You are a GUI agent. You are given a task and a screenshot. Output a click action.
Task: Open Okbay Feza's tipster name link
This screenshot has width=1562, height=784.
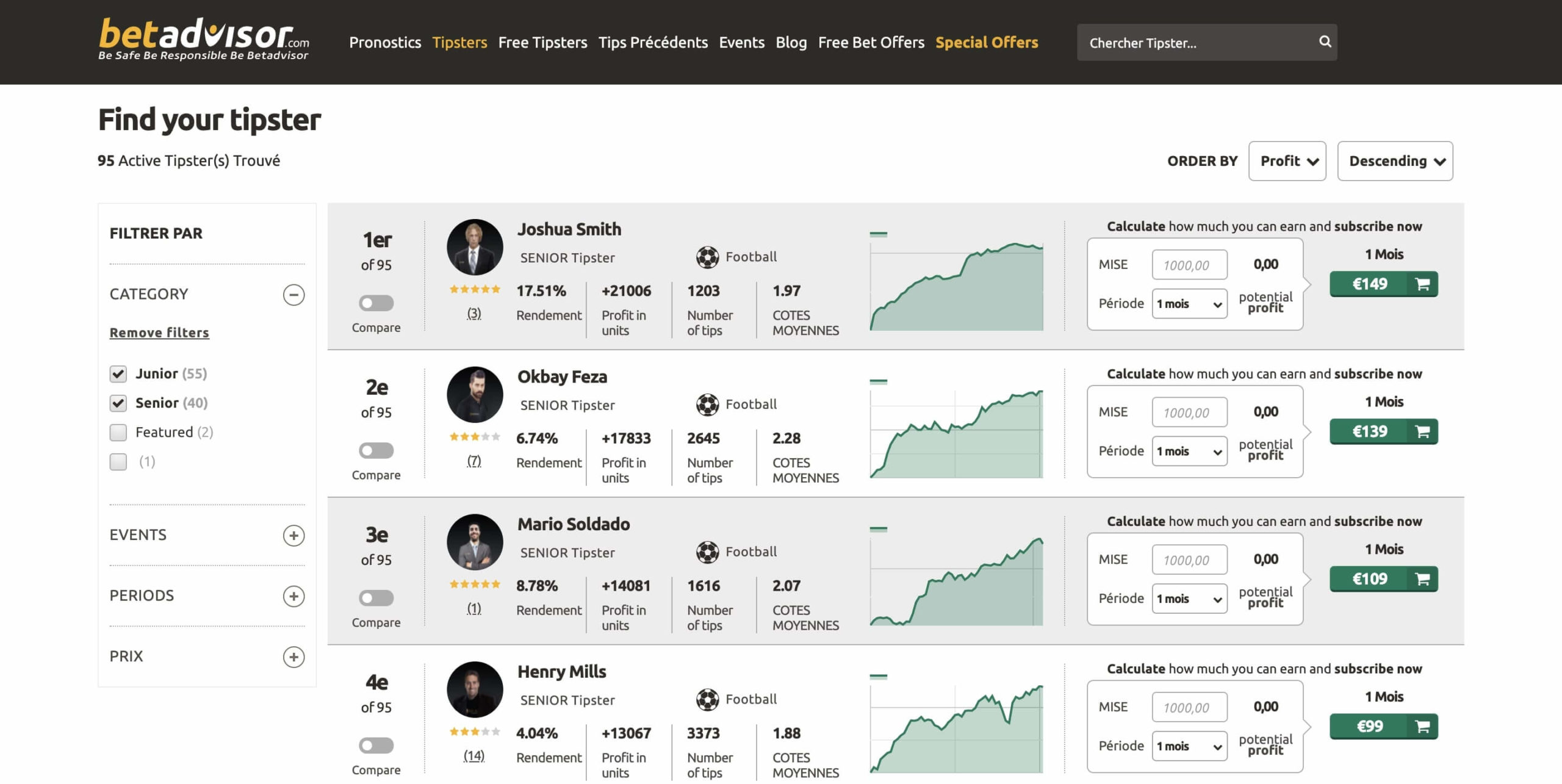click(562, 377)
